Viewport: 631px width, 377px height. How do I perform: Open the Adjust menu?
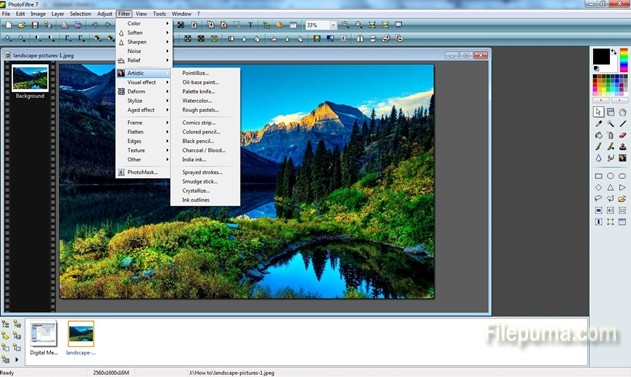point(105,14)
